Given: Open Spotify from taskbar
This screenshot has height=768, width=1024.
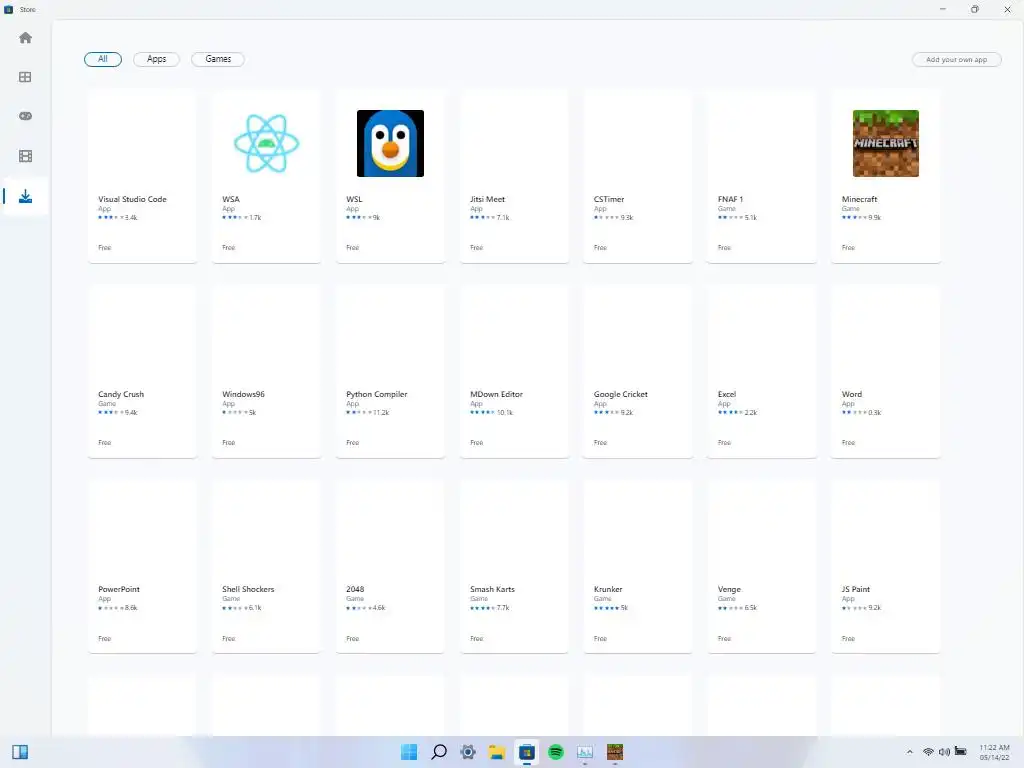Looking at the screenshot, I should point(556,752).
